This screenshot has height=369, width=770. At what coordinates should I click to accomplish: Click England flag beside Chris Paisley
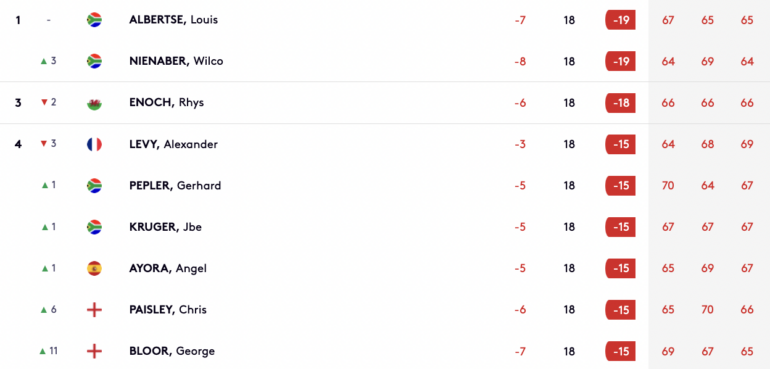click(94, 310)
